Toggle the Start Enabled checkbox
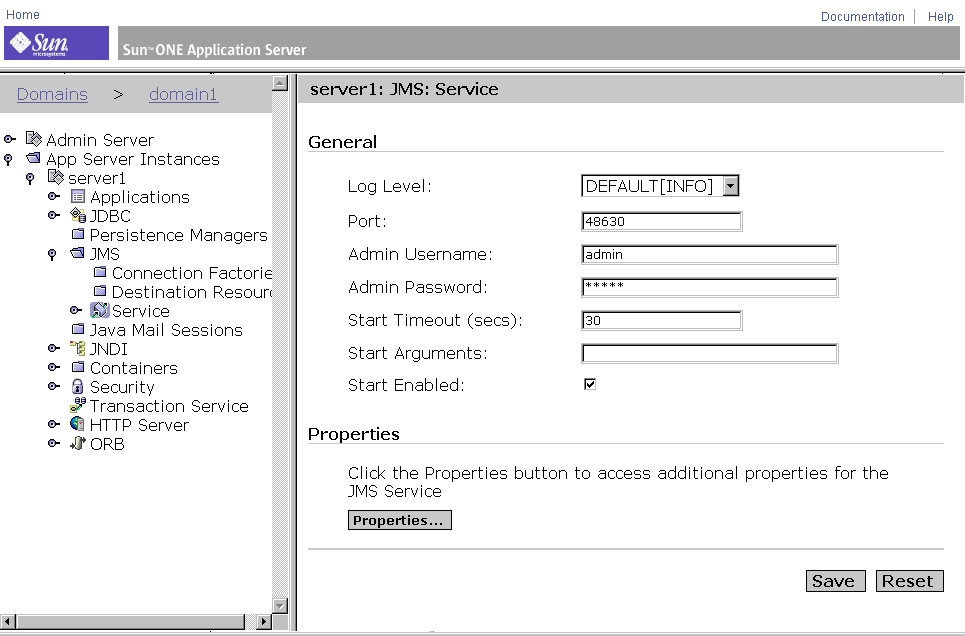This screenshot has height=636, width=965. coord(590,384)
